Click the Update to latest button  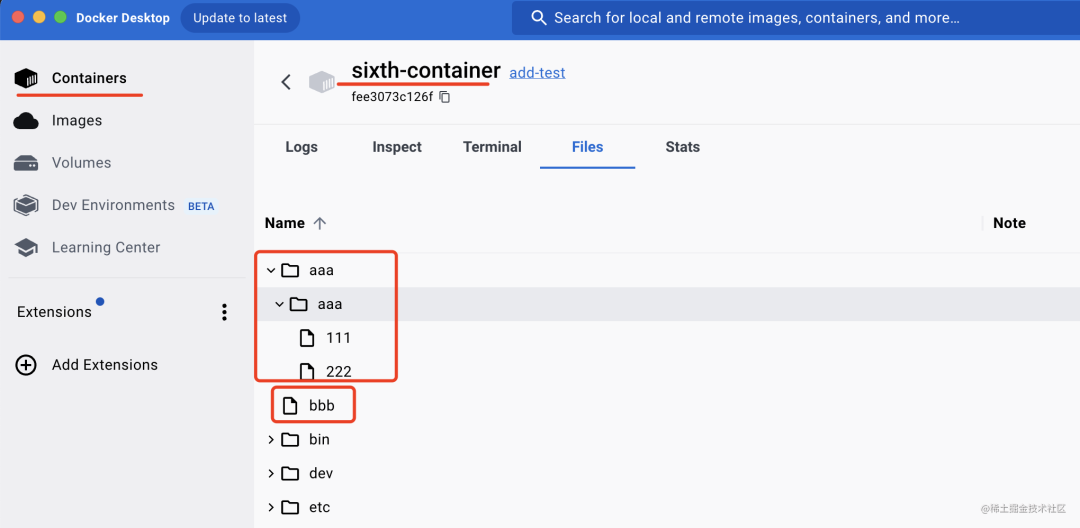click(x=240, y=18)
